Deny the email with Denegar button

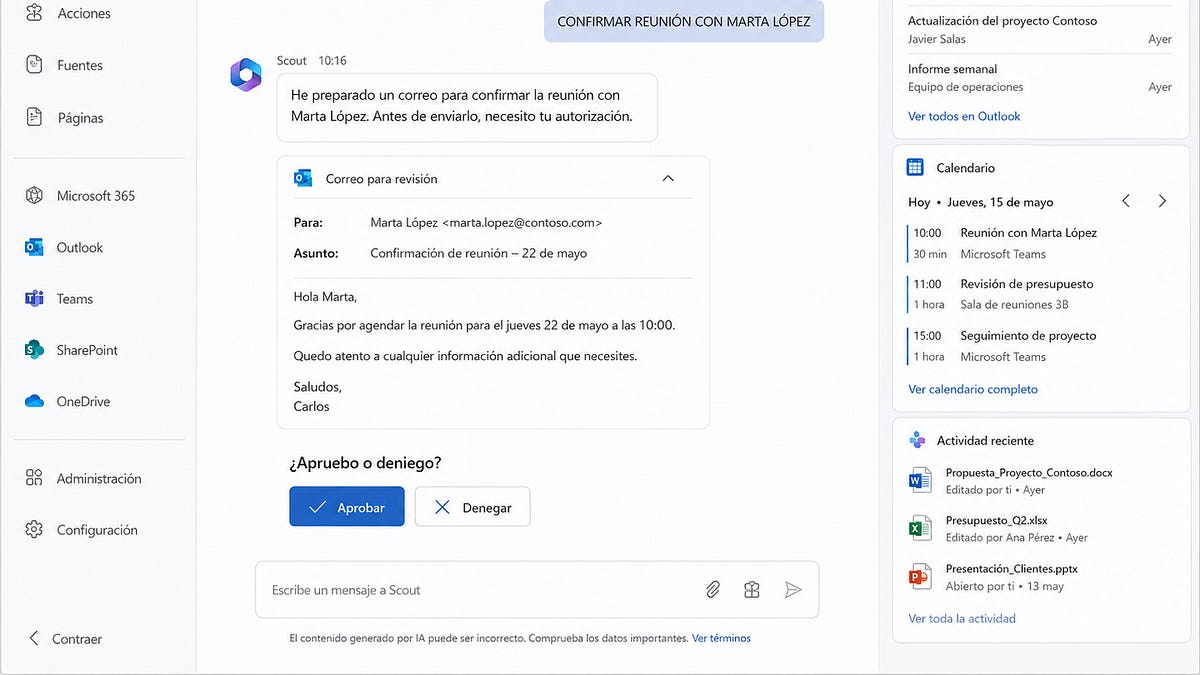472,507
